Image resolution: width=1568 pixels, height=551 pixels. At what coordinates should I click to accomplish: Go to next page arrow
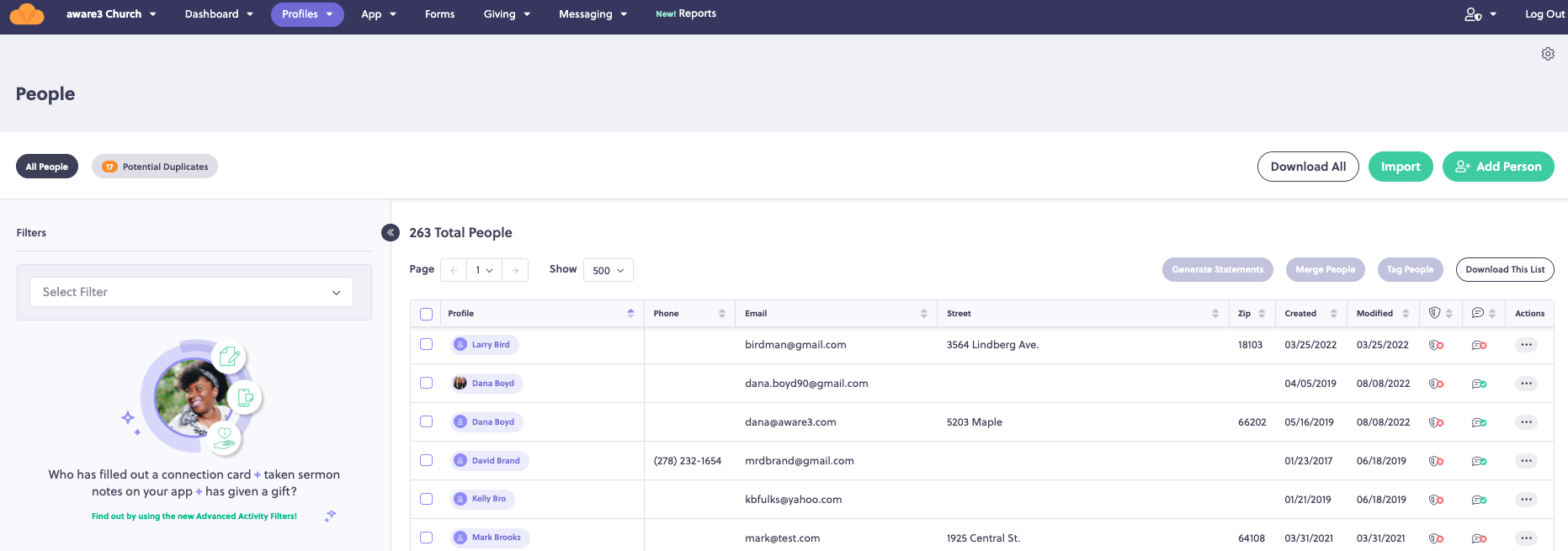pos(515,270)
